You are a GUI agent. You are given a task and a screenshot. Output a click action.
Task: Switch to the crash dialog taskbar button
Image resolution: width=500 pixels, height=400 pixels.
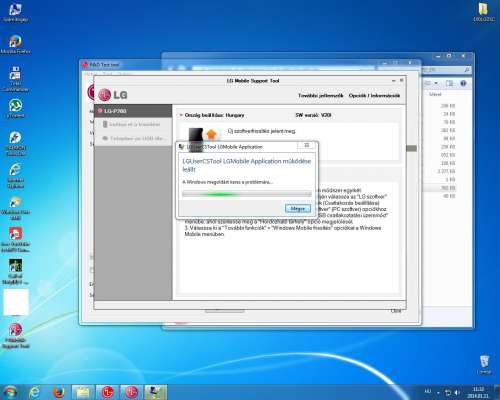(x=155, y=392)
